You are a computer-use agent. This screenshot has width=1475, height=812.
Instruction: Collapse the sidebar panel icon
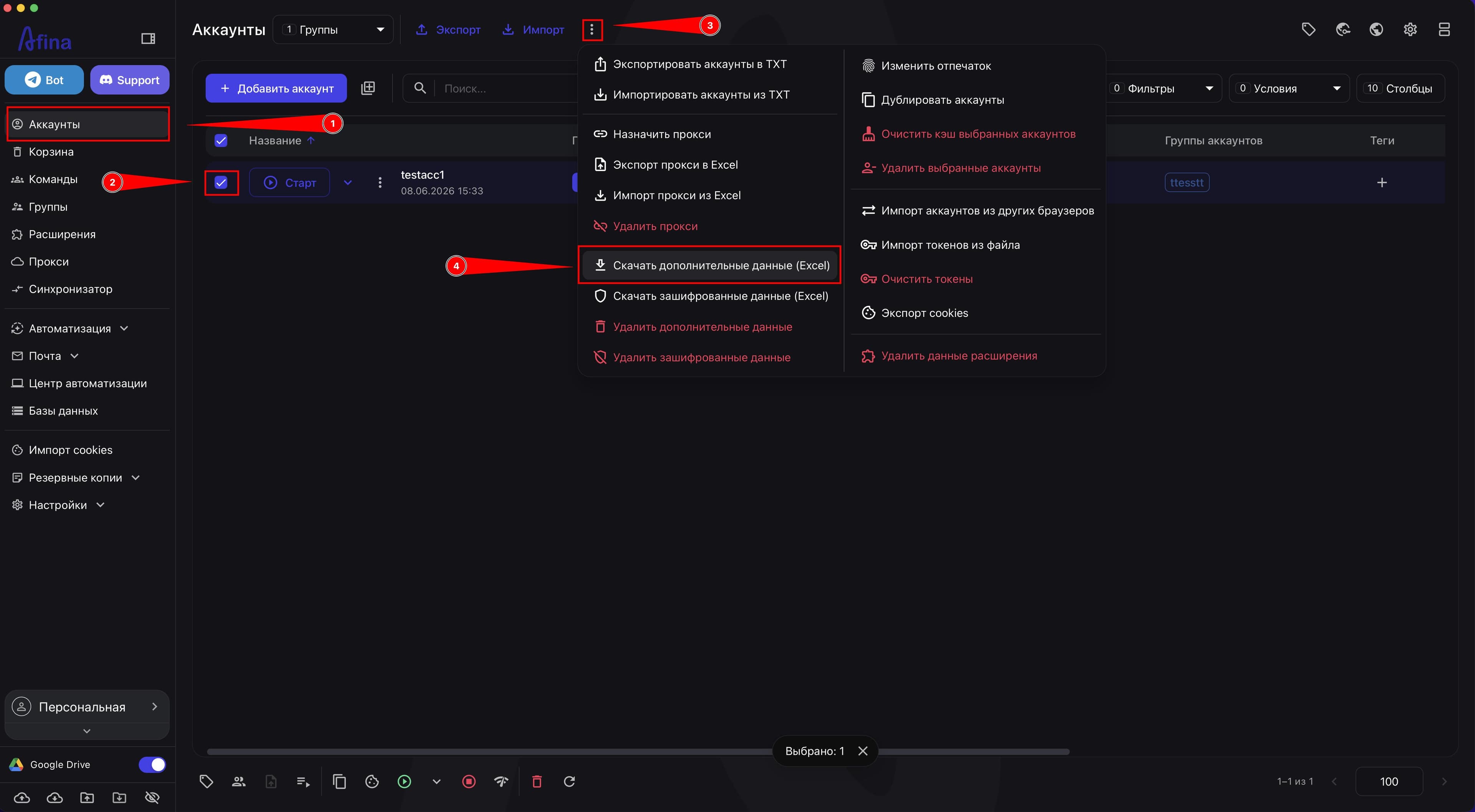pos(148,38)
